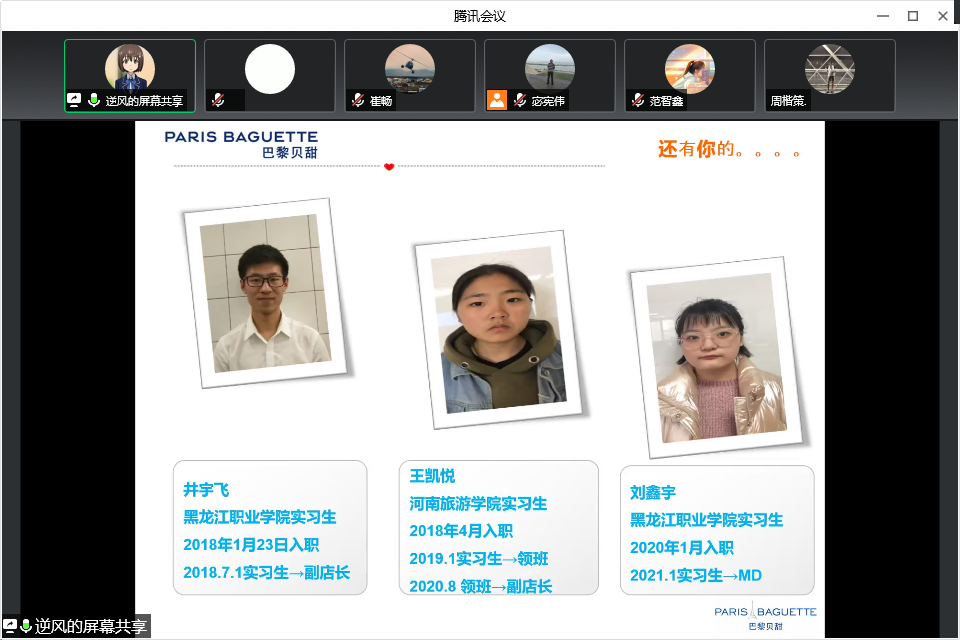The height and width of the screenshot is (640, 960).
Task: Click the orange host badge beside 宓宪伟
Action: tap(496, 100)
